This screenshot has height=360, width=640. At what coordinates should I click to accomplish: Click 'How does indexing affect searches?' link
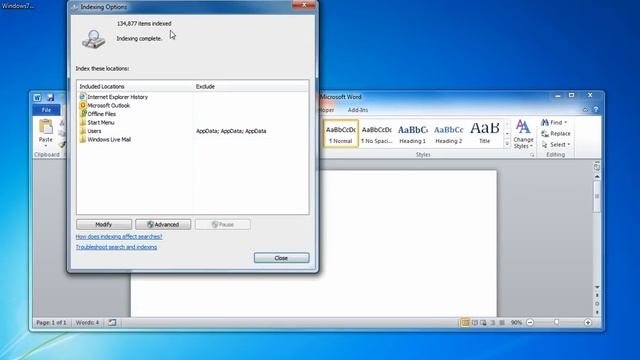tap(119, 237)
